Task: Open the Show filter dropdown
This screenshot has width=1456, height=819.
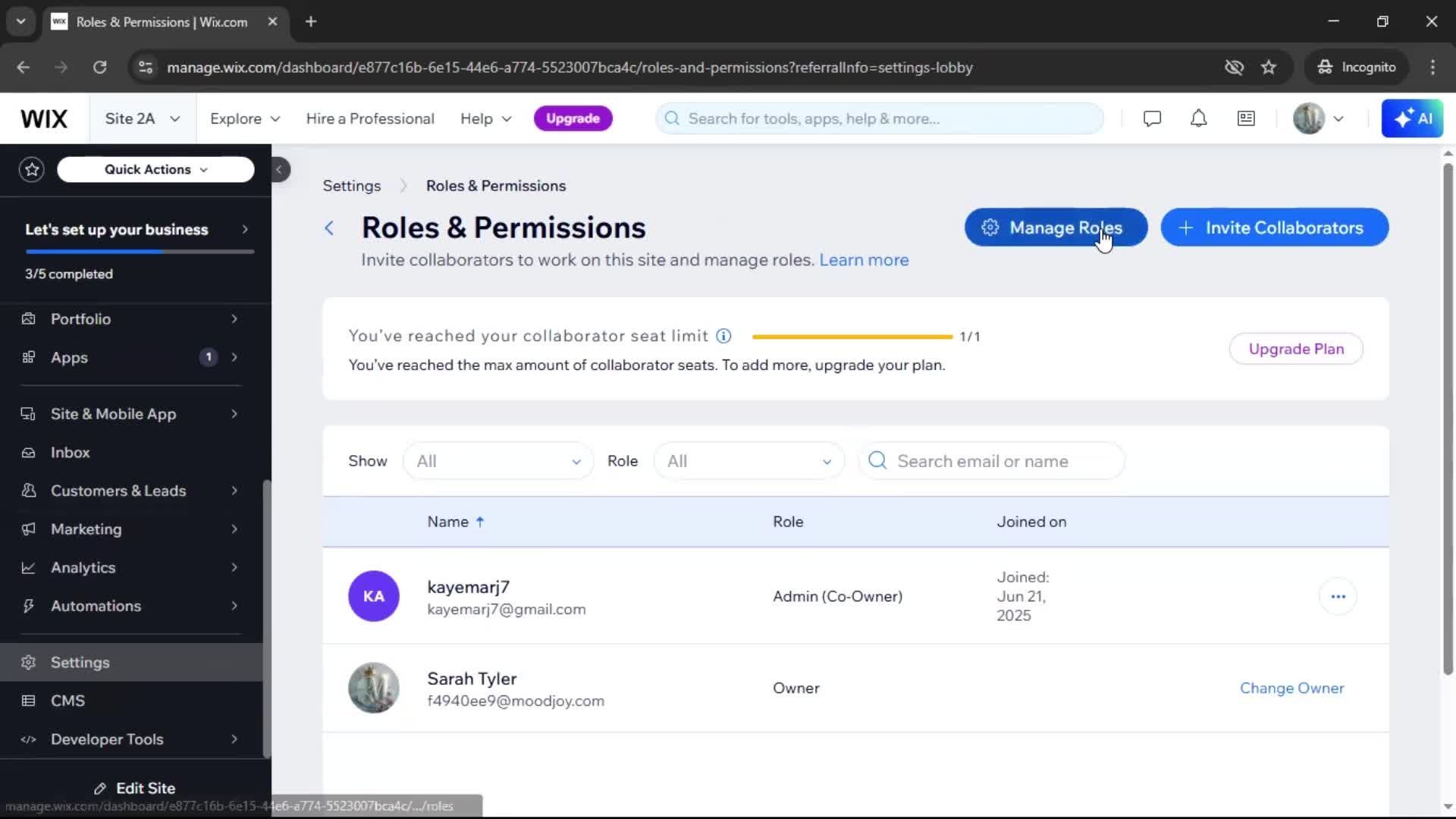Action: (498, 461)
